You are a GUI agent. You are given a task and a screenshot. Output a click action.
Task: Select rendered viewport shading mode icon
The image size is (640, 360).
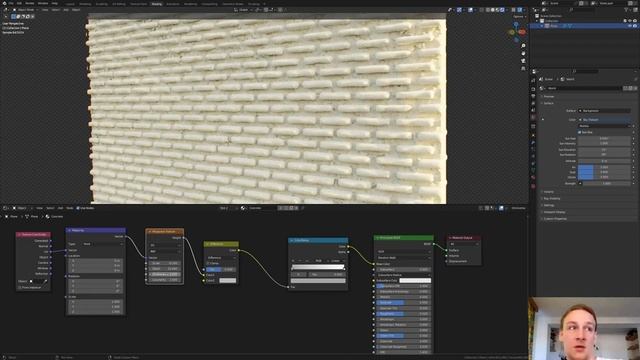pos(502,10)
